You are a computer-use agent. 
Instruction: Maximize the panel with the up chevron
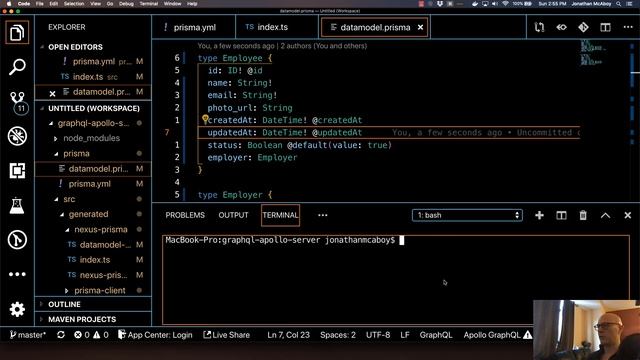605,215
